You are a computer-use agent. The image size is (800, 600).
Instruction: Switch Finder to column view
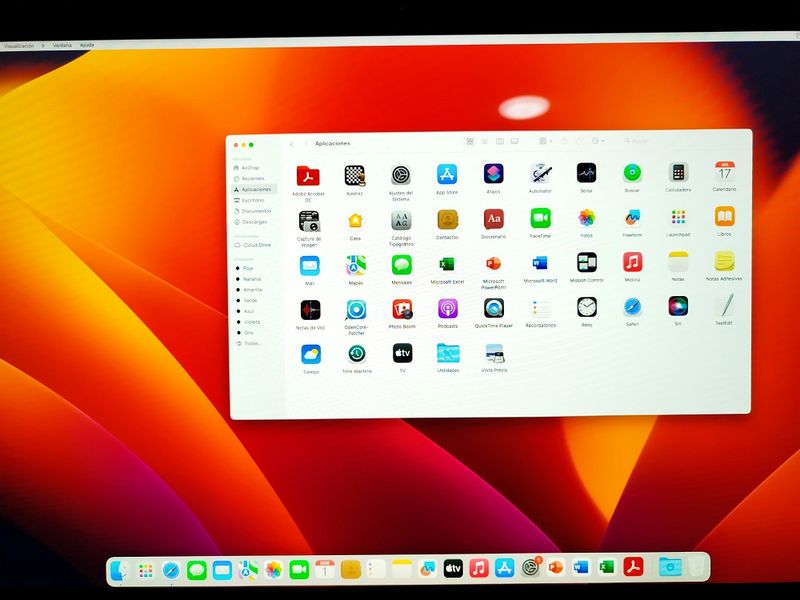[x=500, y=141]
